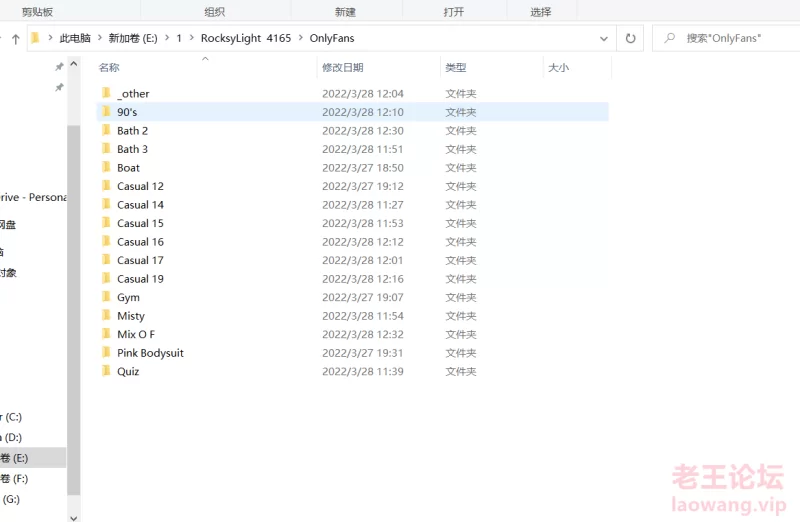Image resolution: width=800 pixels, height=522 pixels.
Task: Expand chevron after folder 1 in path
Action: [x=191, y=38]
